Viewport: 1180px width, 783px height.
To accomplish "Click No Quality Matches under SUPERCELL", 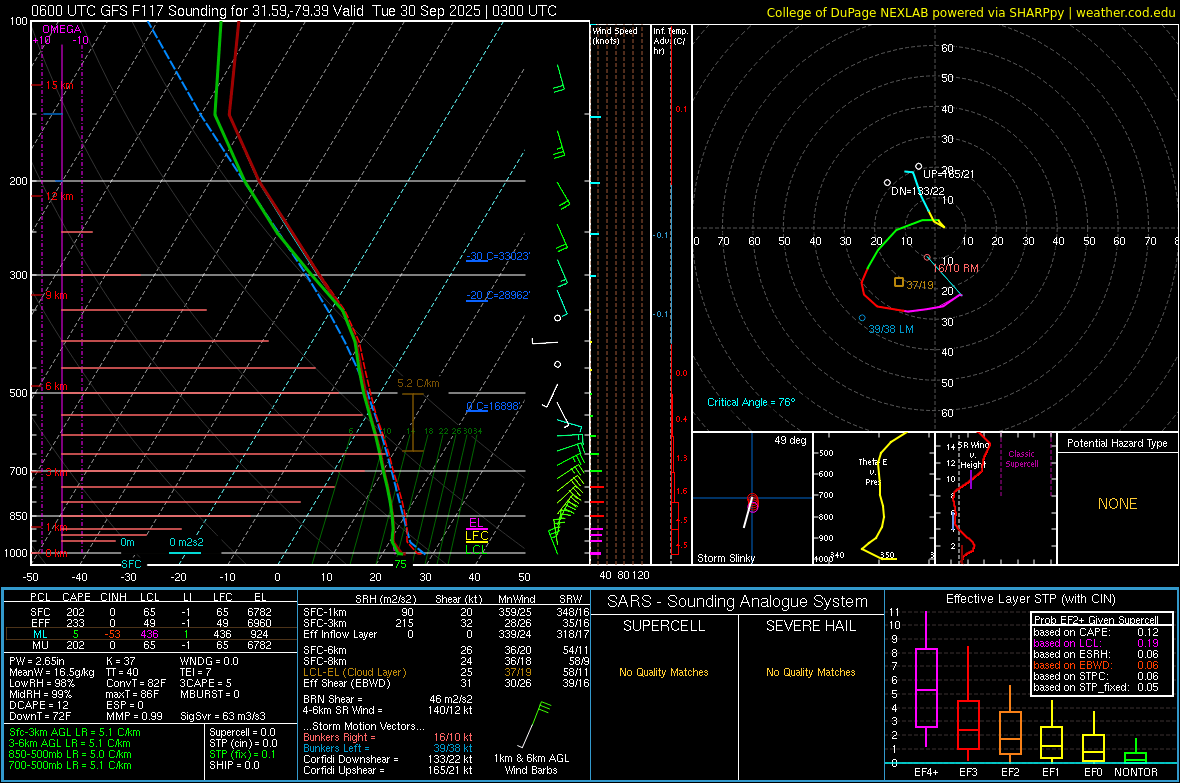I will pos(664,672).
